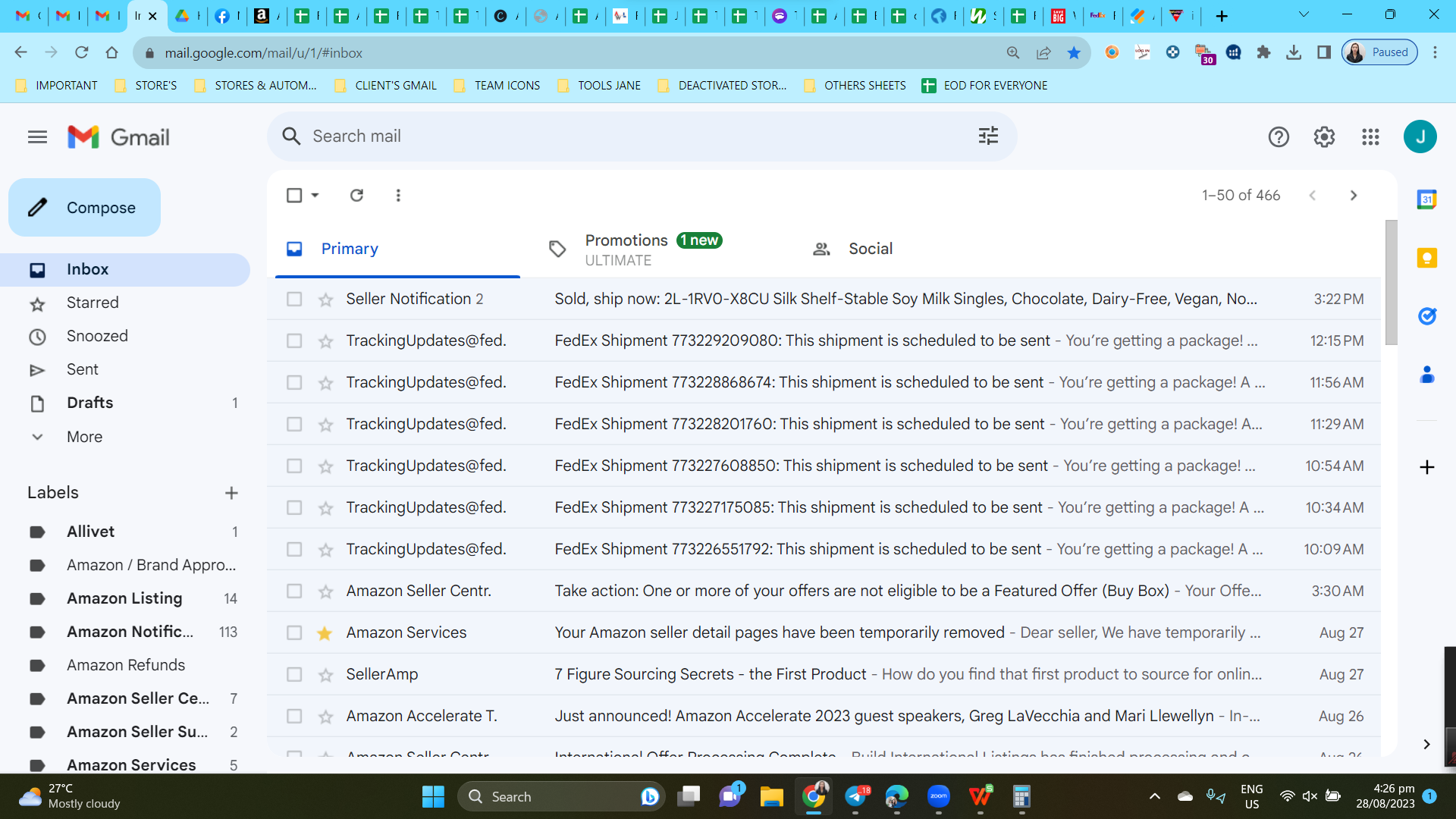Open the IMPORTANT bookmarks folder

[x=57, y=86]
